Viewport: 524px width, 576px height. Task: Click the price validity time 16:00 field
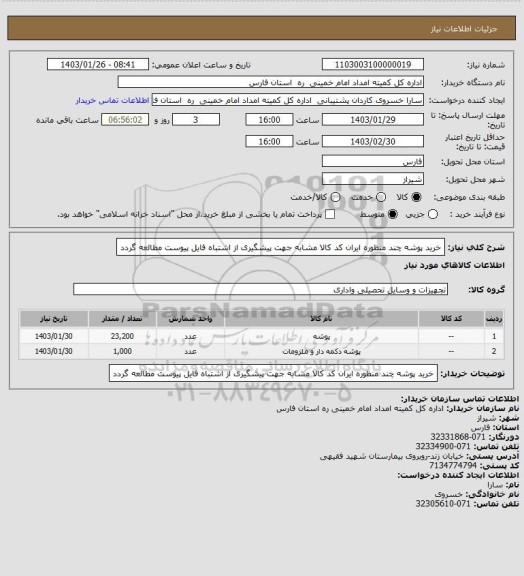click(x=269, y=141)
